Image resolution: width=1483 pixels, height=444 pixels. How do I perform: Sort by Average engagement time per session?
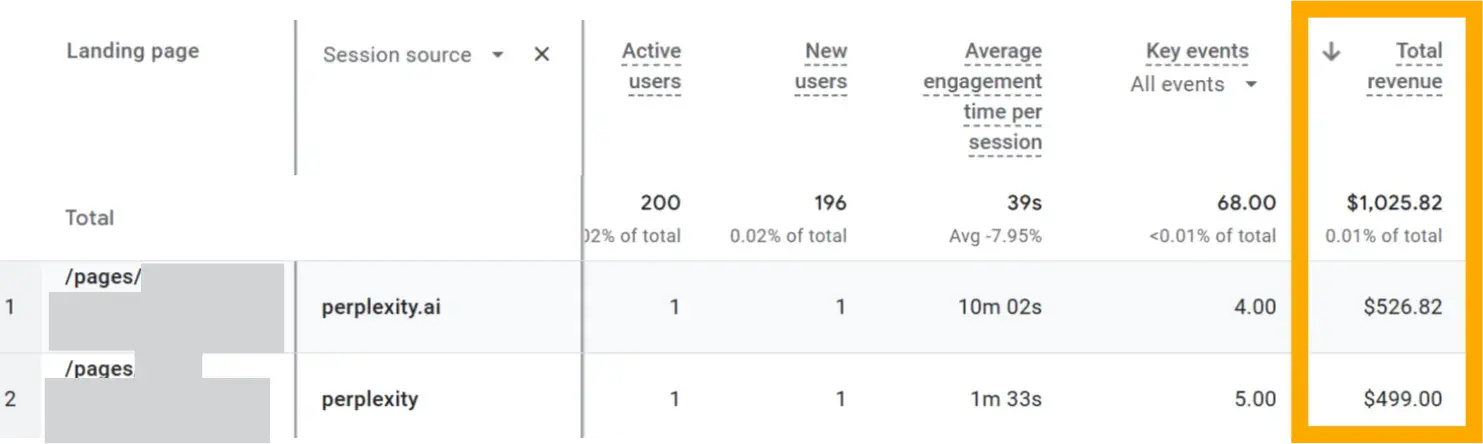coord(982,96)
